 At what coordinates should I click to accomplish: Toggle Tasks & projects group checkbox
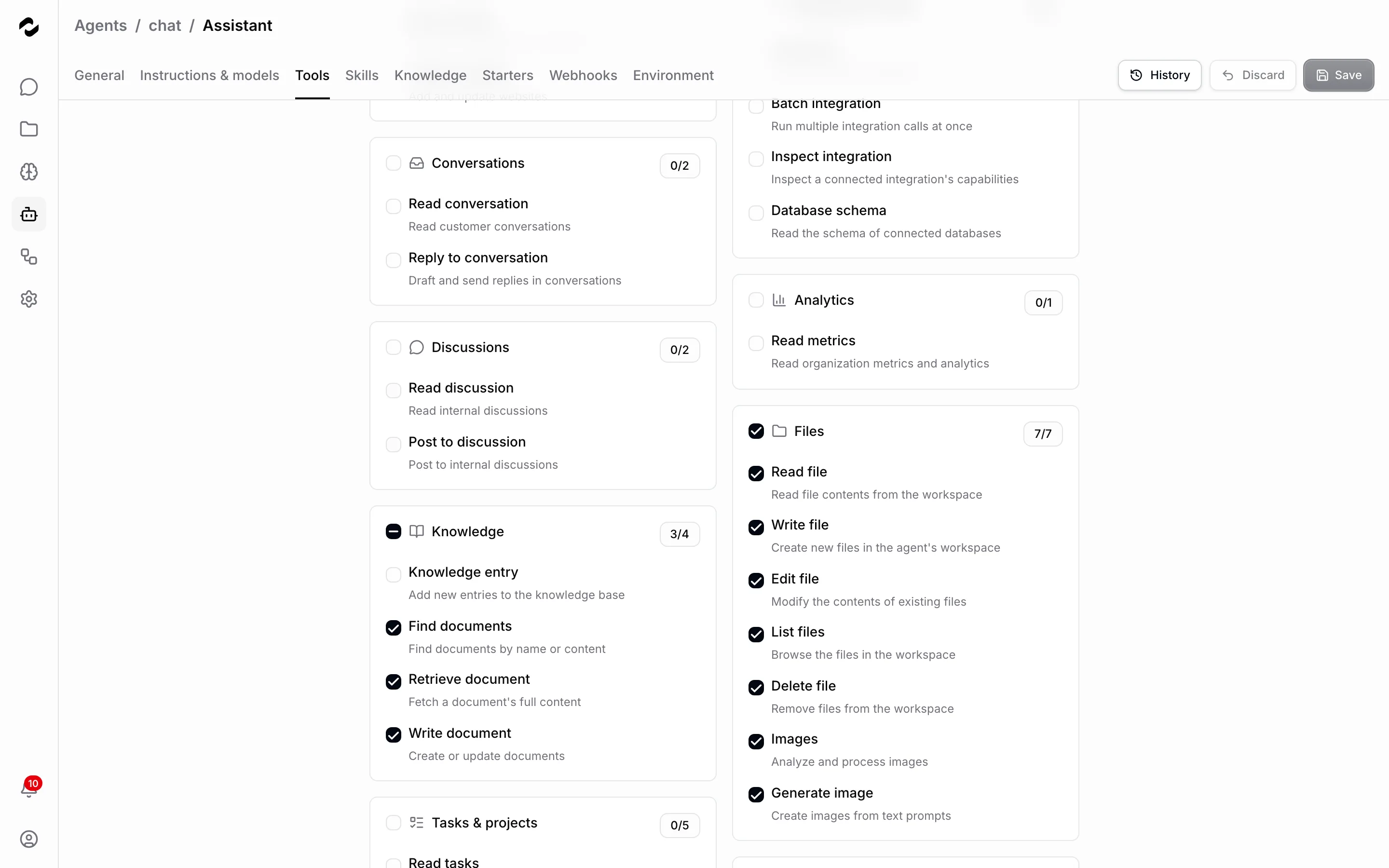tap(393, 823)
